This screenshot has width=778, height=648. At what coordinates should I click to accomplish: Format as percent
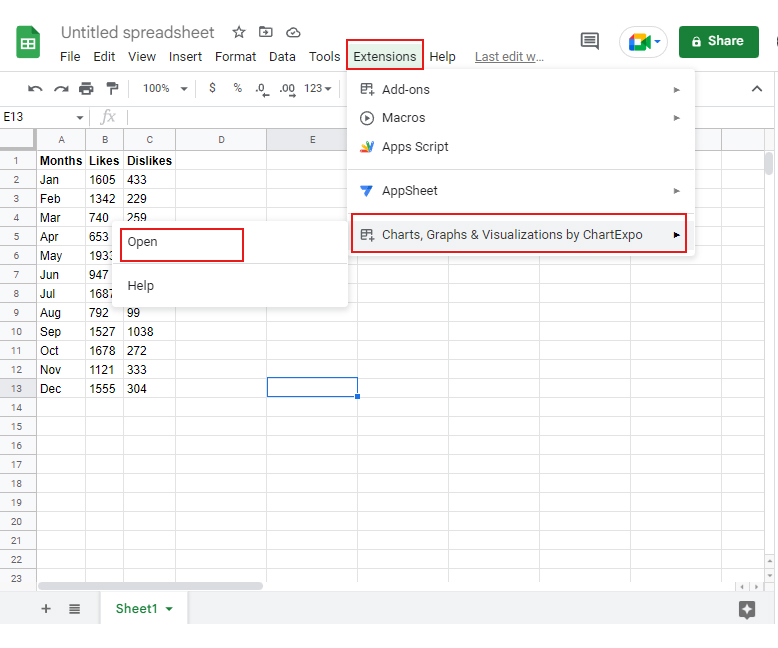(x=238, y=88)
